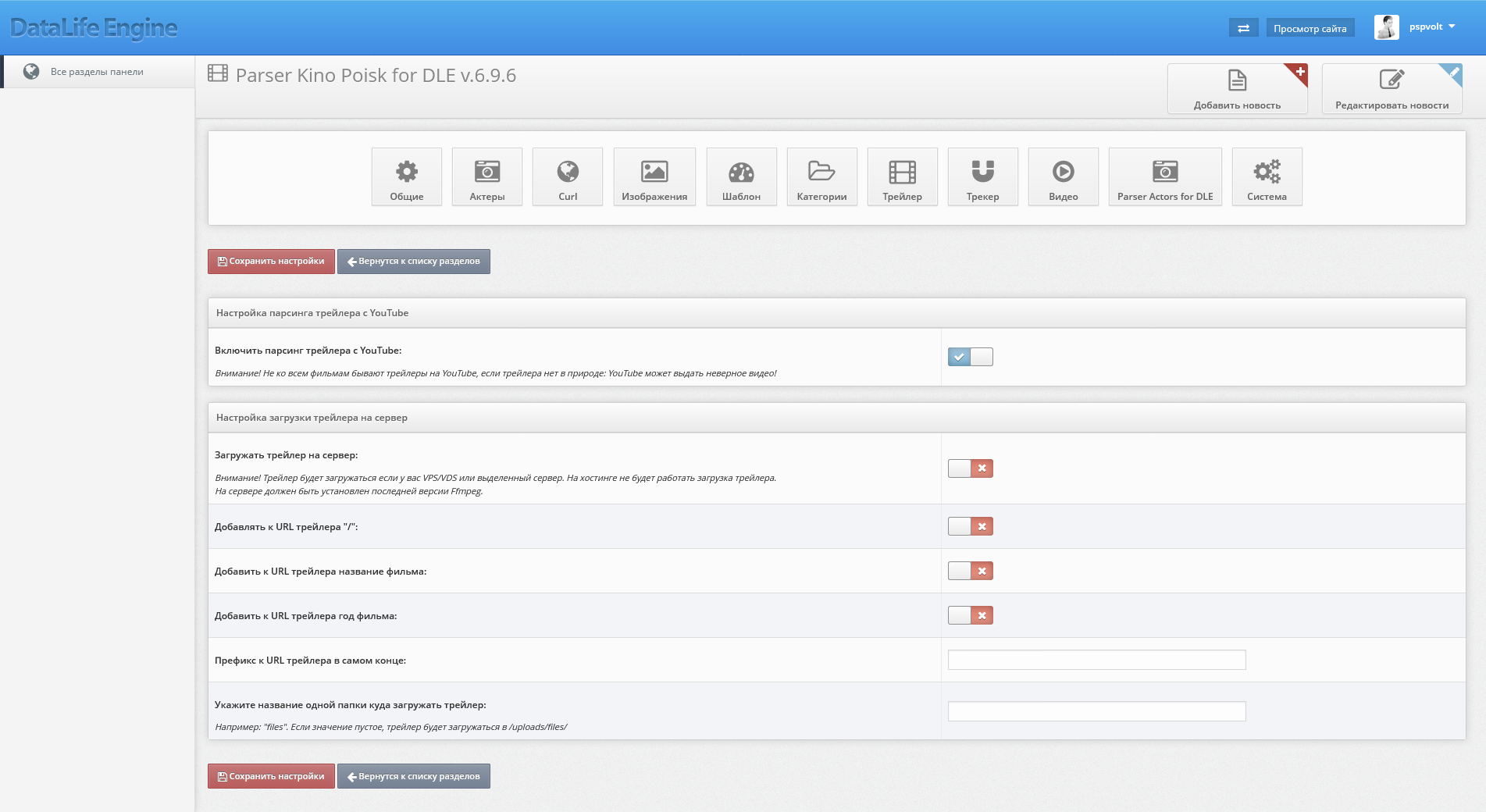Click the trailer URL prefix input field

tap(1096, 660)
